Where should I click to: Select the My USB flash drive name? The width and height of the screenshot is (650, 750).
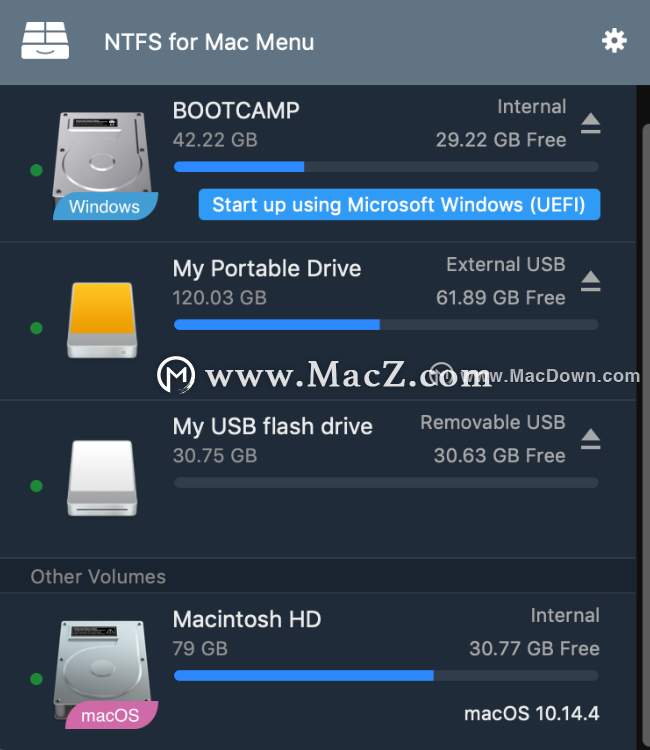(x=272, y=427)
